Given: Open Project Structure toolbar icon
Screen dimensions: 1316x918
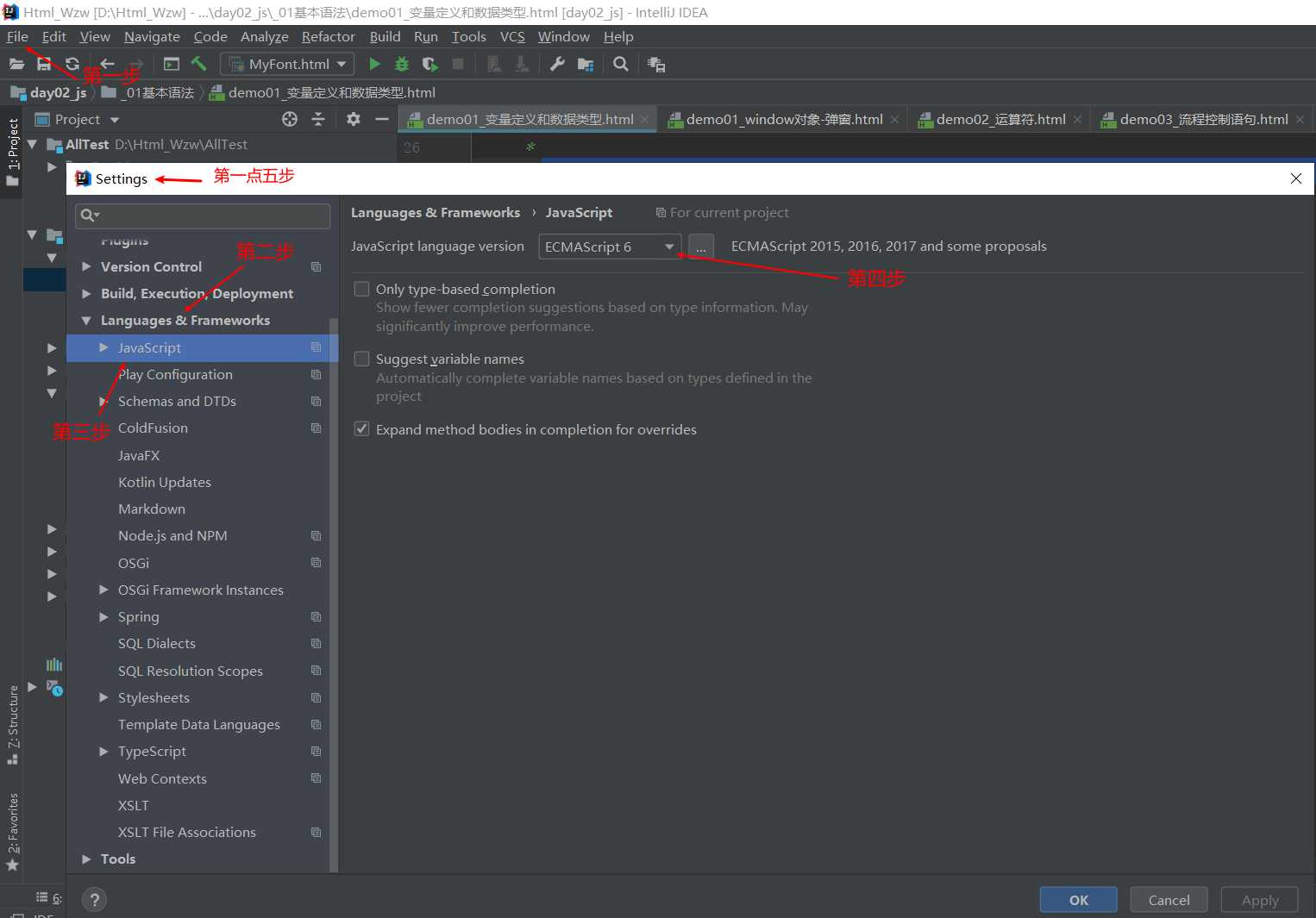Looking at the screenshot, I should (x=586, y=64).
